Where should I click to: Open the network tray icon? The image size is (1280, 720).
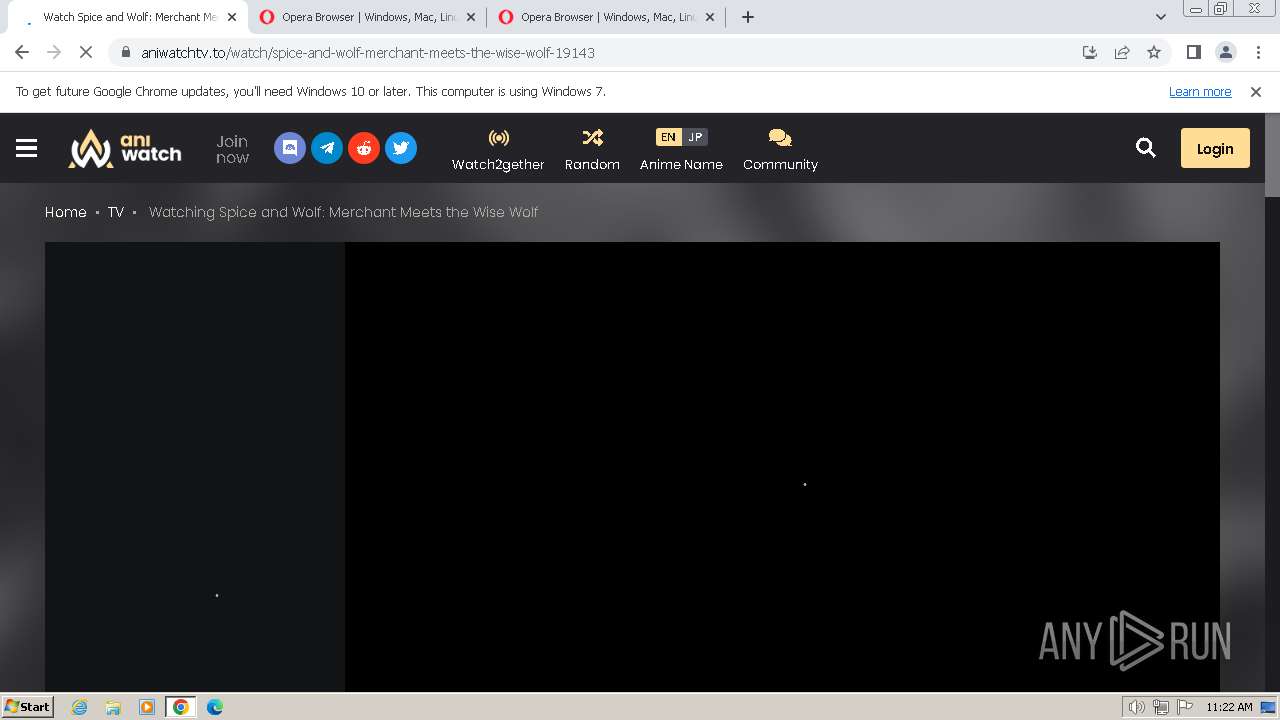(1161, 707)
